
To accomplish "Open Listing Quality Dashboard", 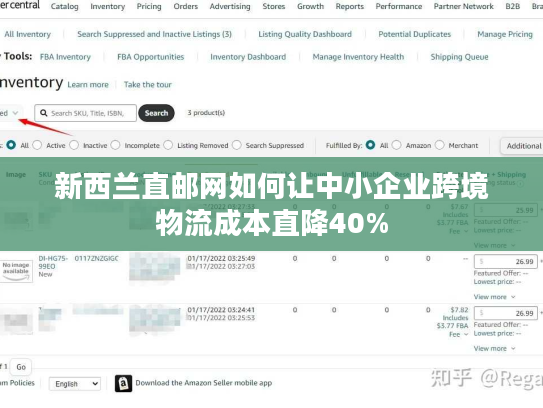I will 305,34.
